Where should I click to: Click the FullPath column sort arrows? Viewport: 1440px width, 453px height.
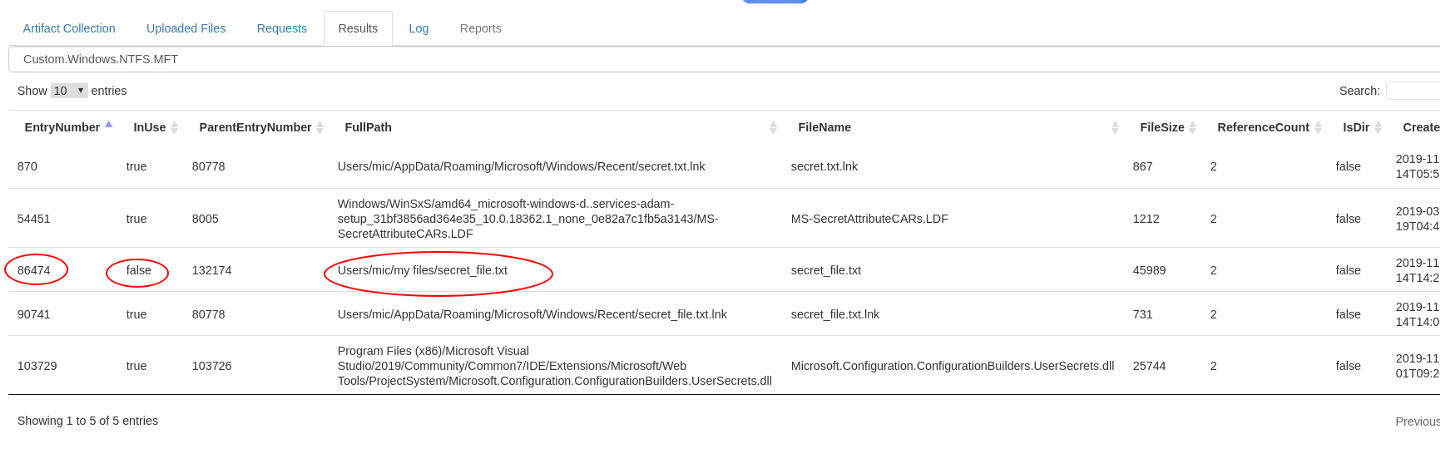tap(773, 128)
